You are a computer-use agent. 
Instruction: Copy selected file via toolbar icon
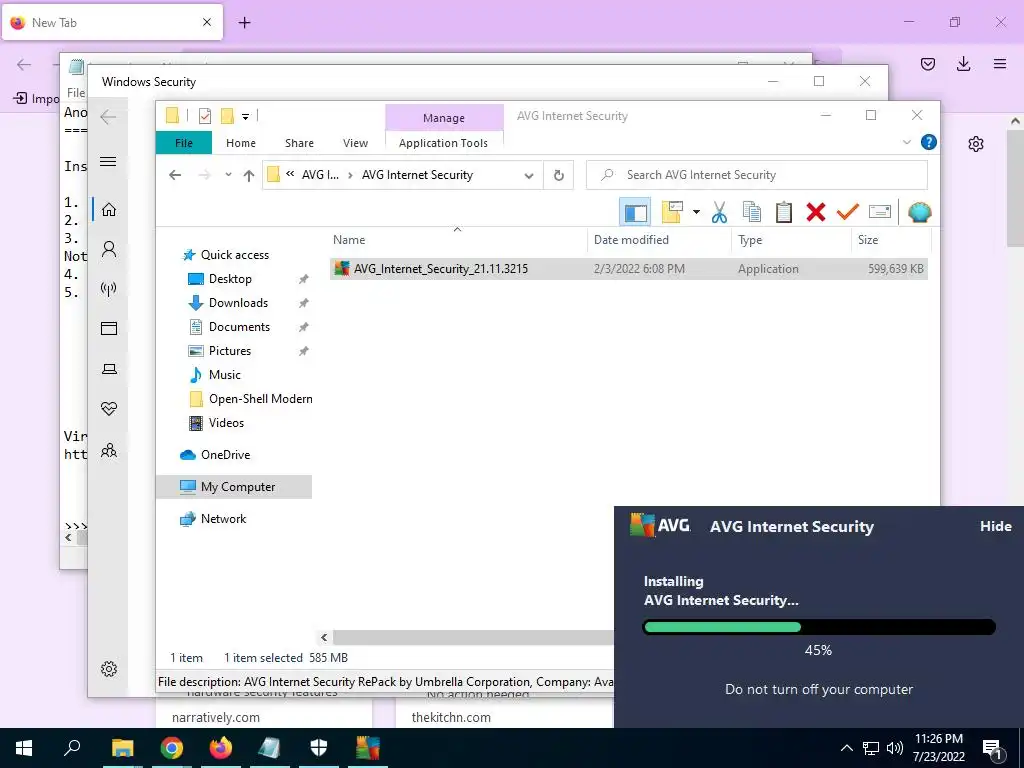[x=752, y=212]
